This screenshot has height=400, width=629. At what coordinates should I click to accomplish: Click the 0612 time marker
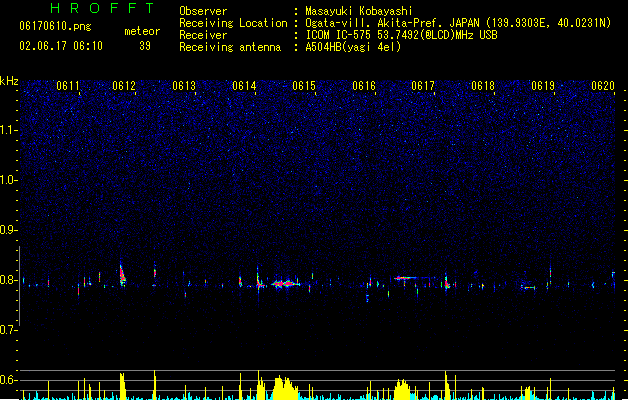tap(124, 86)
